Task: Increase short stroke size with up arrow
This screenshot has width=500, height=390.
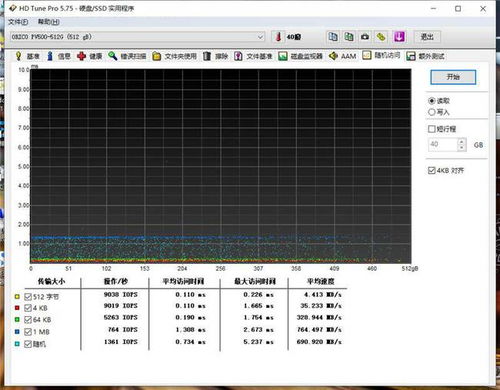Action: (x=462, y=141)
